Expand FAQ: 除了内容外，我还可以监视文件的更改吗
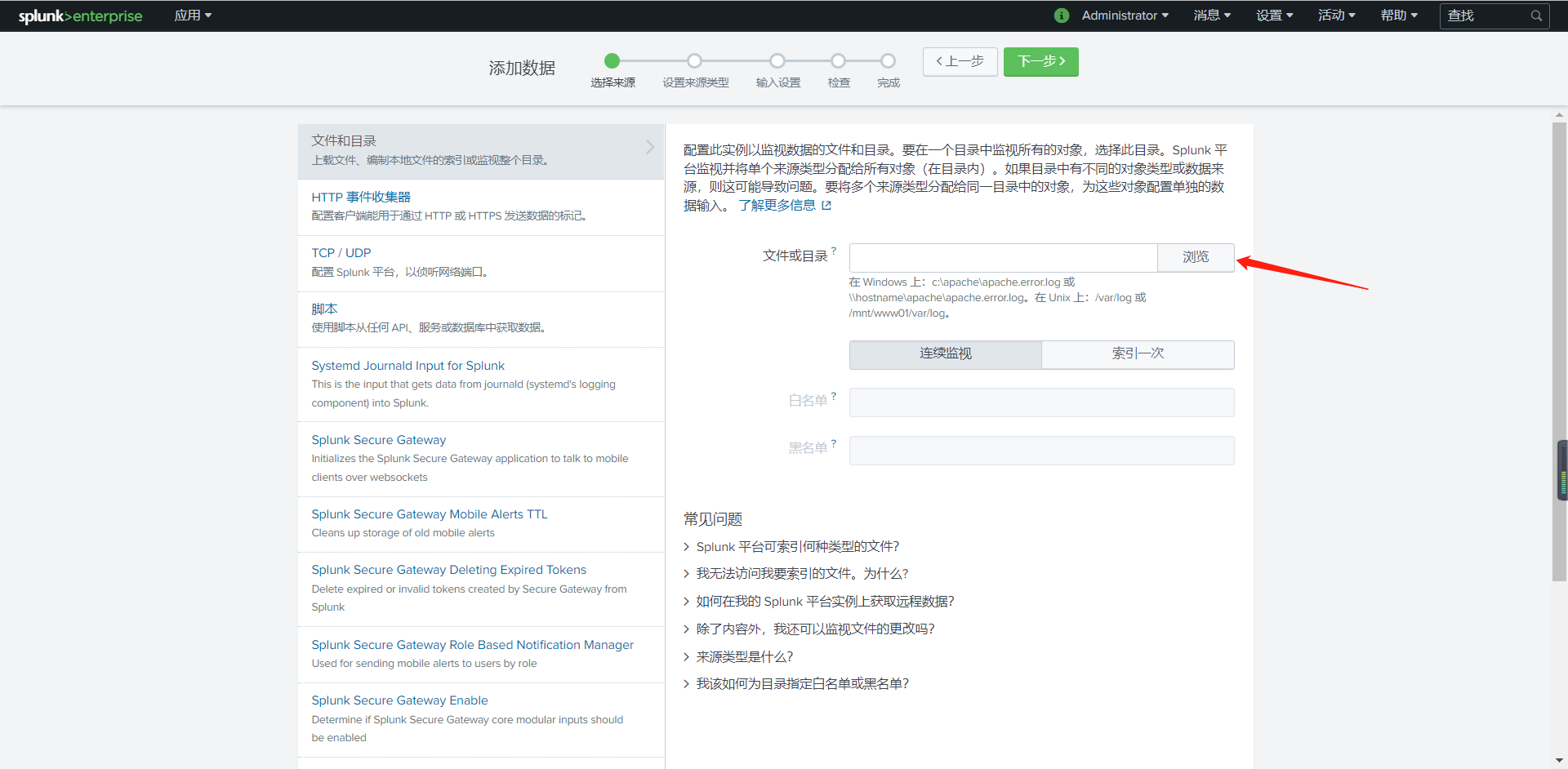 coord(809,629)
